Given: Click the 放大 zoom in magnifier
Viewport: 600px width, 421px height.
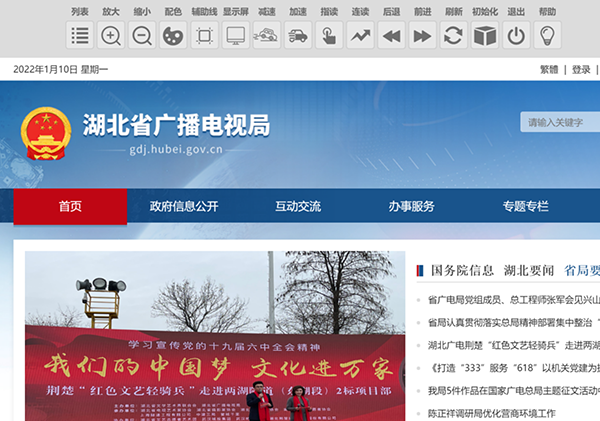Looking at the screenshot, I should 111,35.
